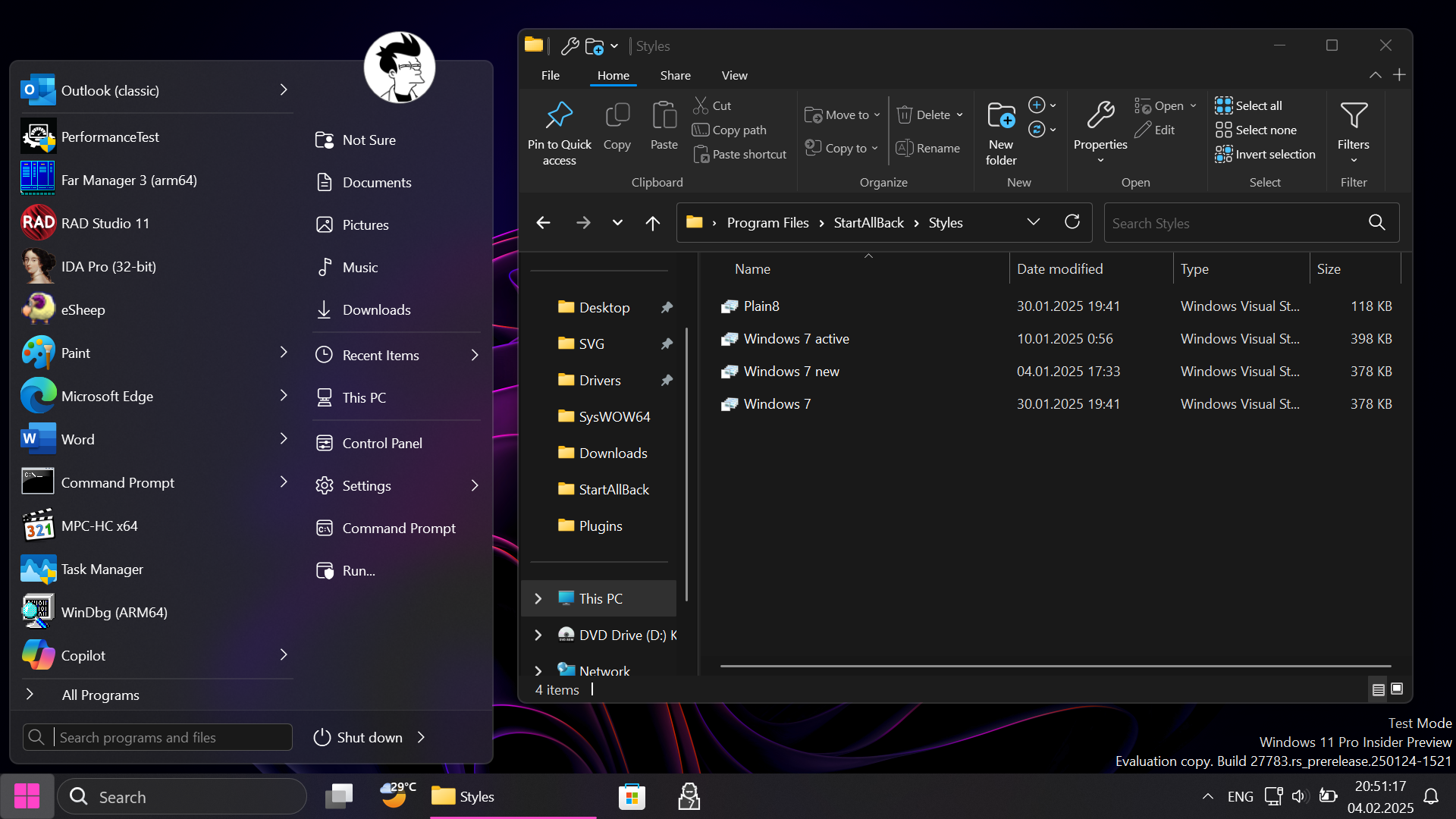Image resolution: width=1456 pixels, height=819 pixels.
Task: Invert the current file selection
Action: pos(1266,154)
